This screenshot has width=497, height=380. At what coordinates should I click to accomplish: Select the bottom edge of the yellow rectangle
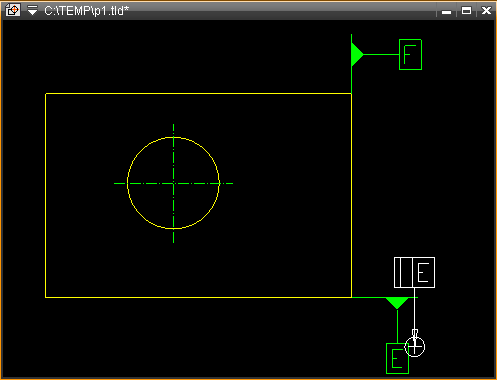[198, 297]
